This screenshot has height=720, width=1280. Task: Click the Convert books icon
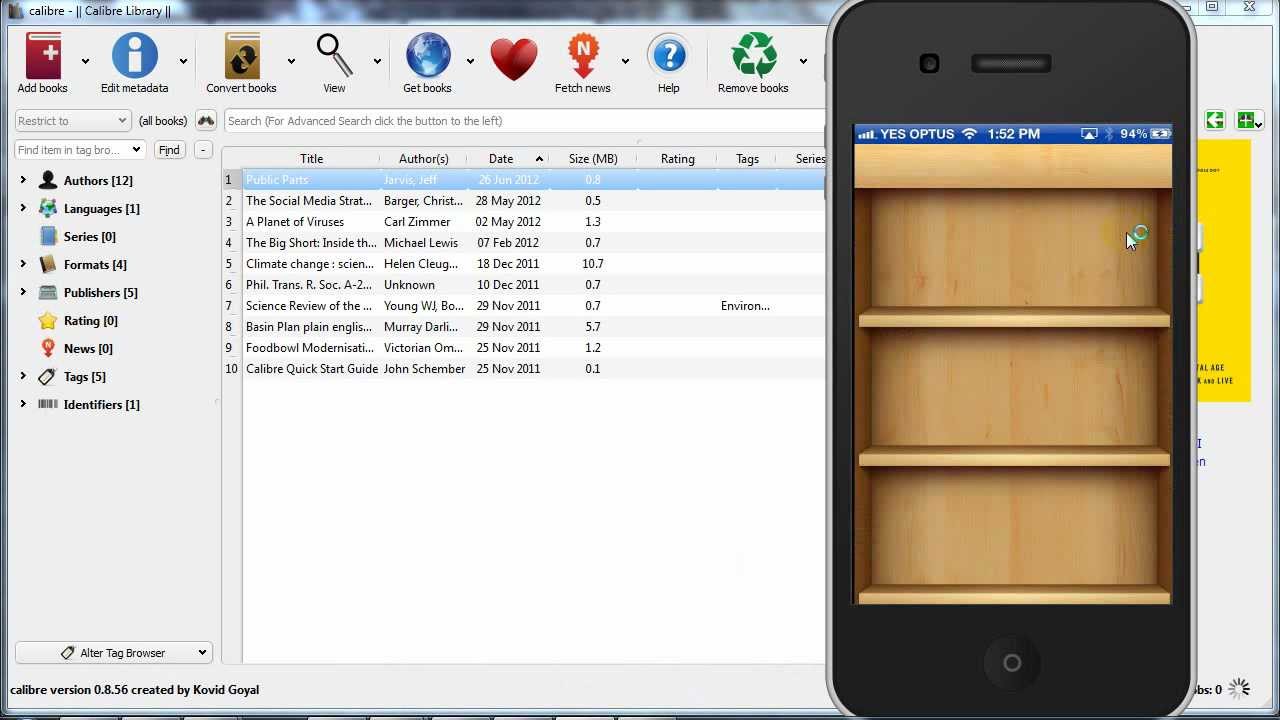pos(242,56)
